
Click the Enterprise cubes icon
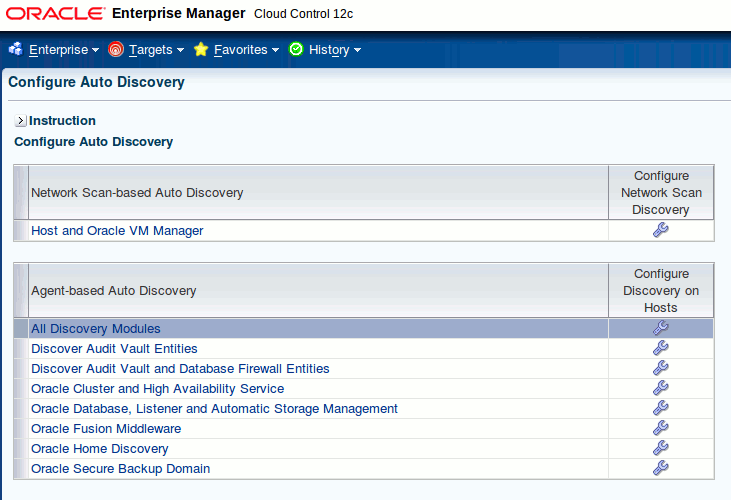click(16, 49)
